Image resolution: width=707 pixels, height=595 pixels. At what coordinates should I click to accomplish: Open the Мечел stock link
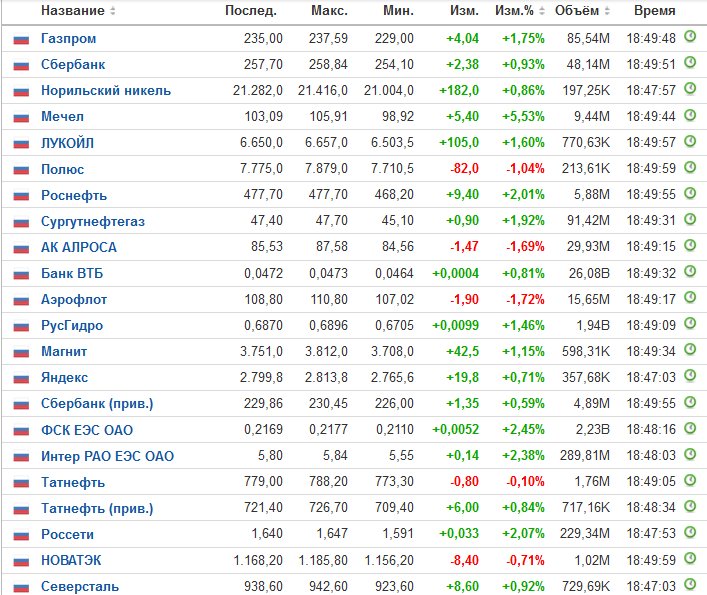62,117
